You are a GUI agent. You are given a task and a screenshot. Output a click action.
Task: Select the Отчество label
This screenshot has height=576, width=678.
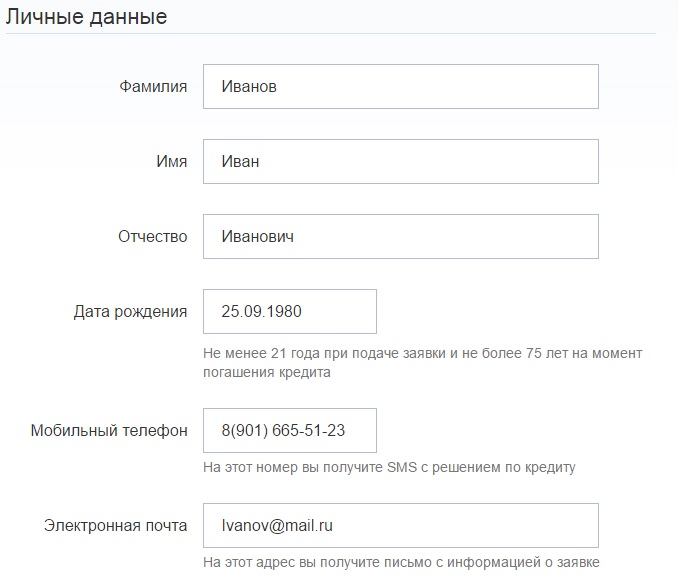coord(152,237)
